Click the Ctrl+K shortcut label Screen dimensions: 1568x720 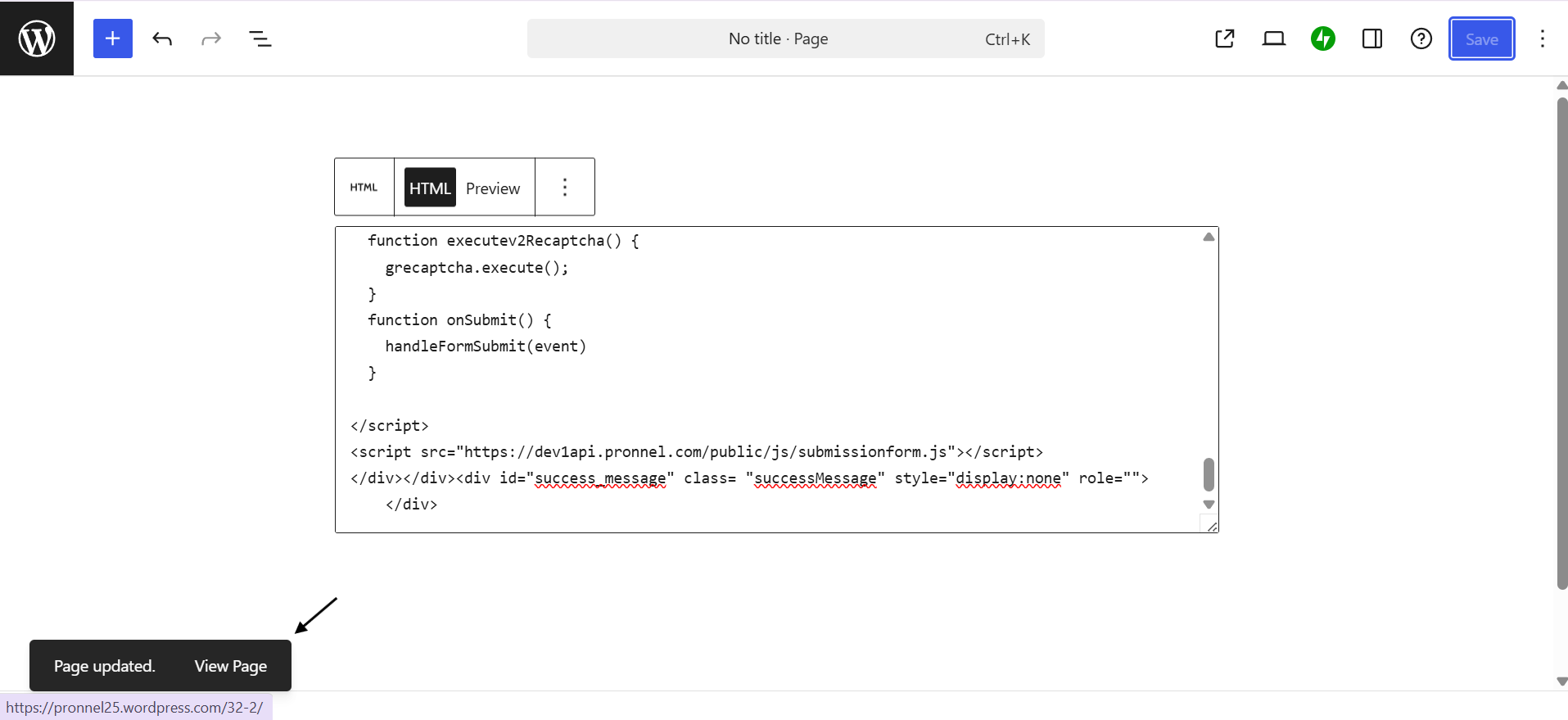[1007, 39]
